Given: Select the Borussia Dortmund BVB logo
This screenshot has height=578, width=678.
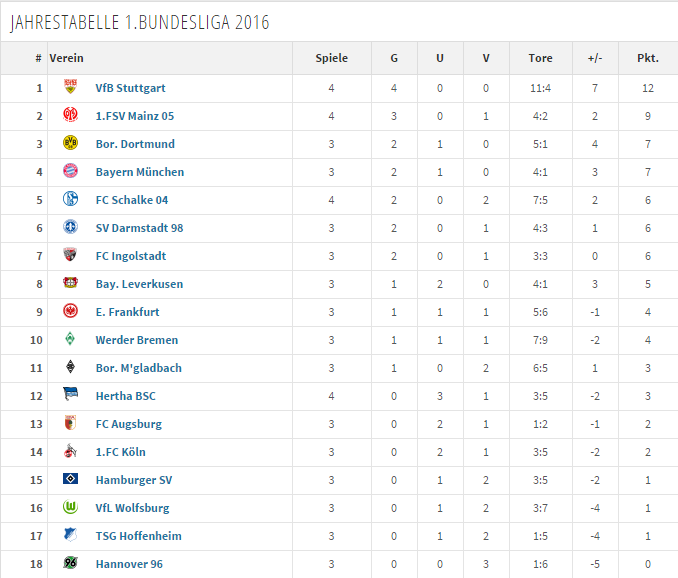Looking at the screenshot, I should pos(70,143).
